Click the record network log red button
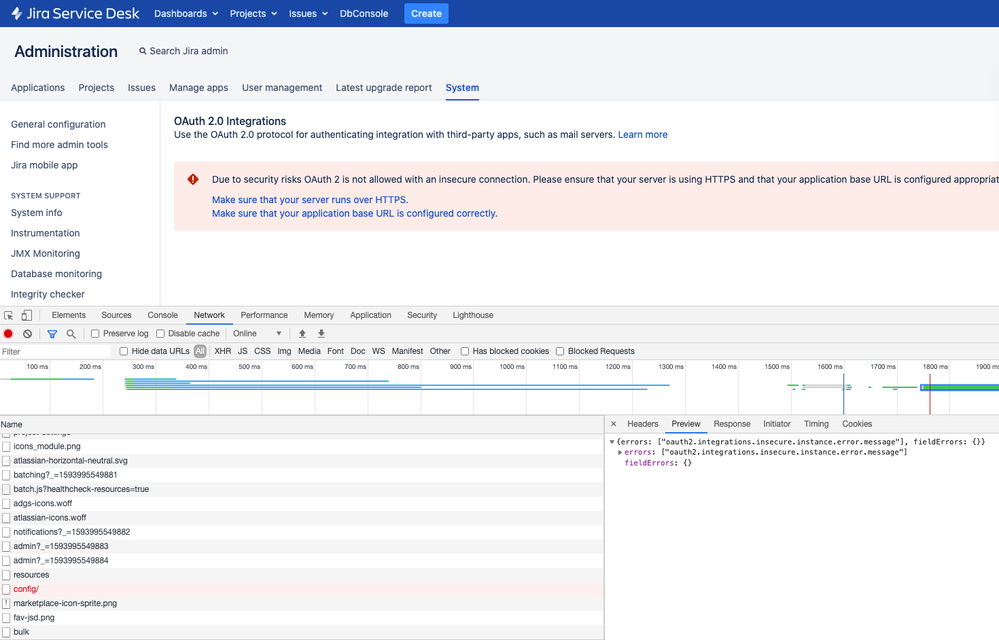 point(8,334)
